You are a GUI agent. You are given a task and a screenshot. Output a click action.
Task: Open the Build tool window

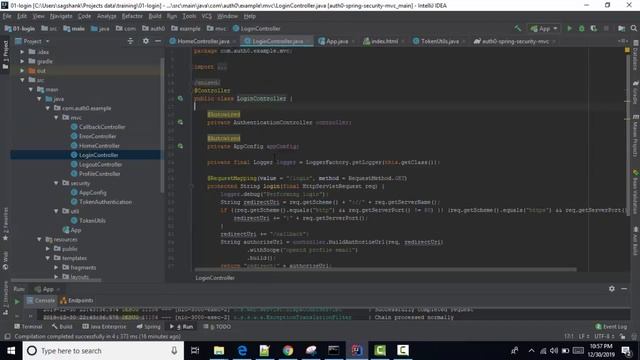tap(62, 327)
